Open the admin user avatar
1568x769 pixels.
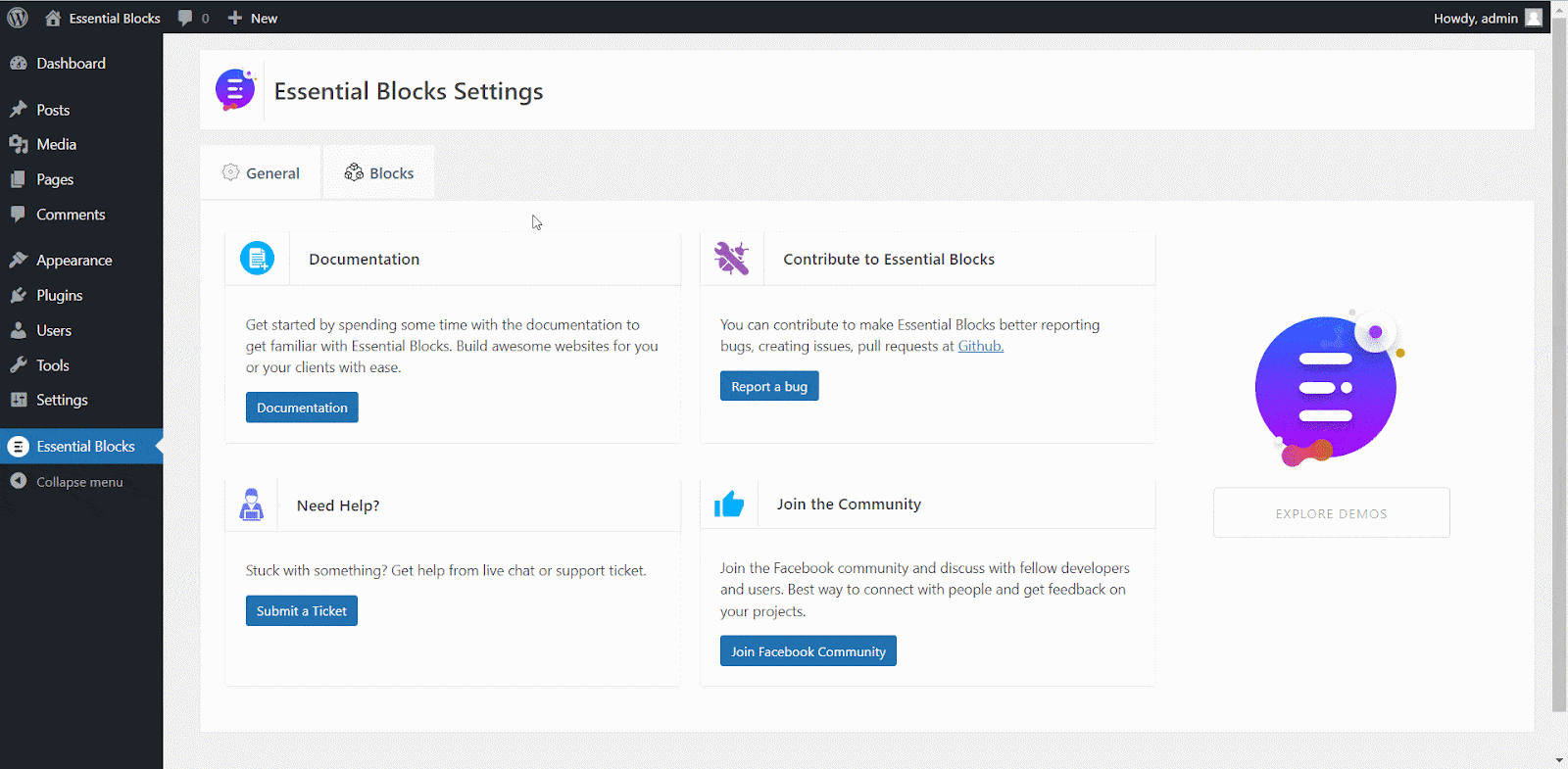1534,18
